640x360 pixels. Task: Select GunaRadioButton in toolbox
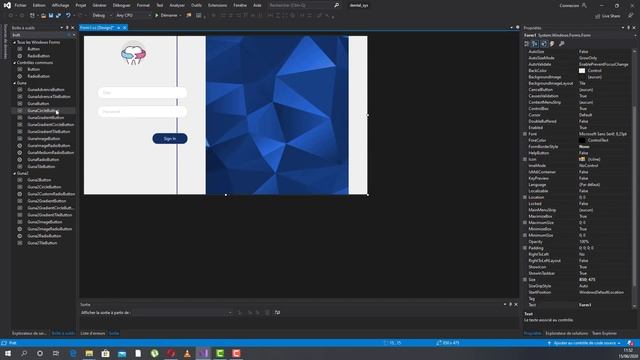[x=43, y=160]
